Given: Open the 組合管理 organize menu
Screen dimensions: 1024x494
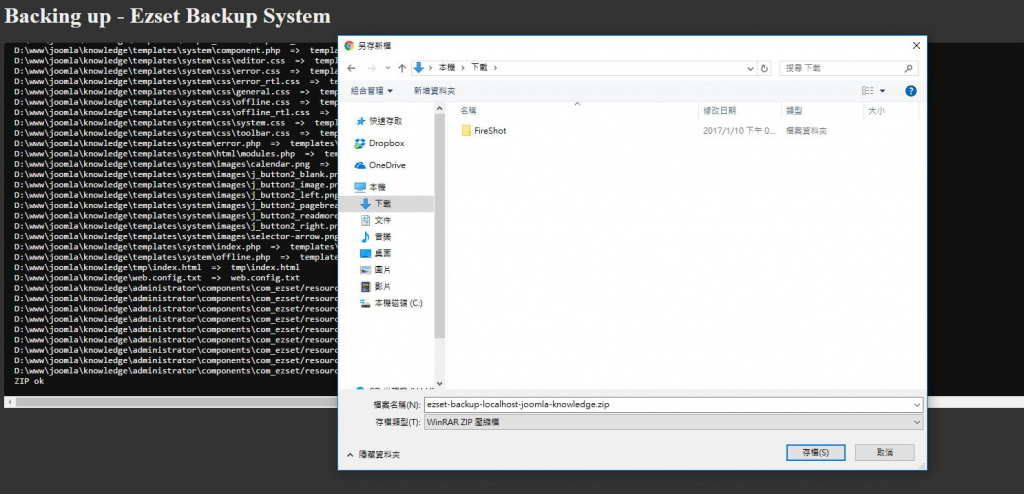Looking at the screenshot, I should coord(371,90).
